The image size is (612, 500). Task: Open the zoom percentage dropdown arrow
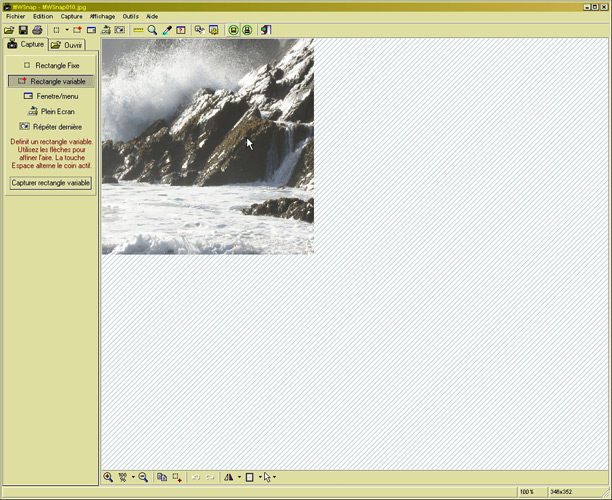(132, 478)
